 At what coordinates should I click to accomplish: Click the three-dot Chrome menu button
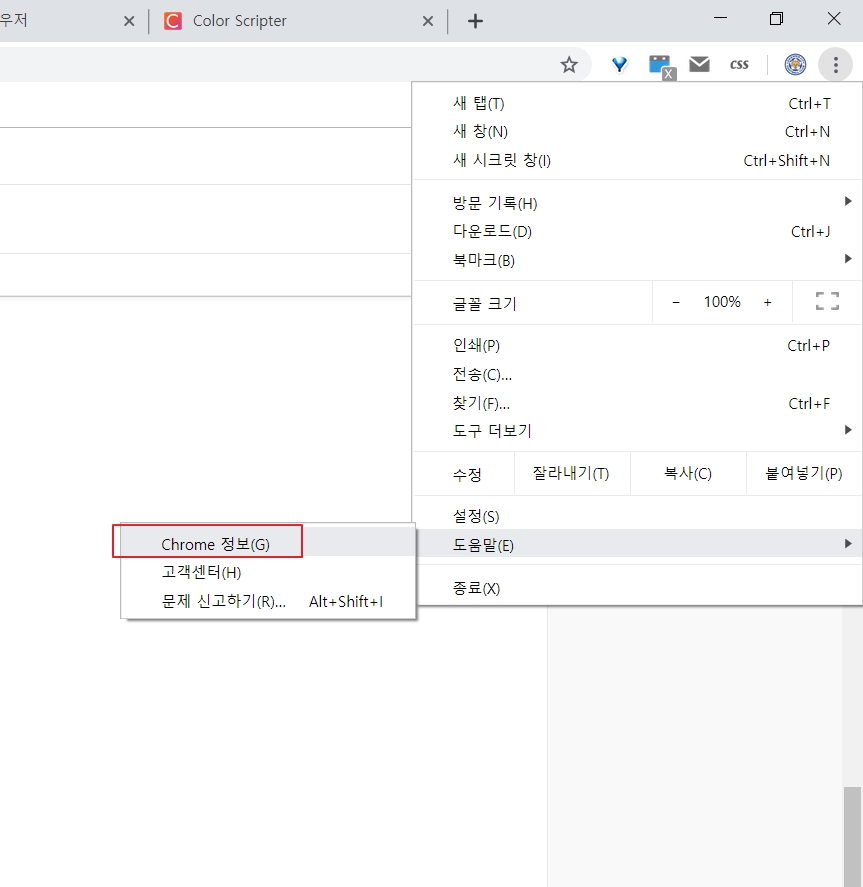click(x=835, y=64)
